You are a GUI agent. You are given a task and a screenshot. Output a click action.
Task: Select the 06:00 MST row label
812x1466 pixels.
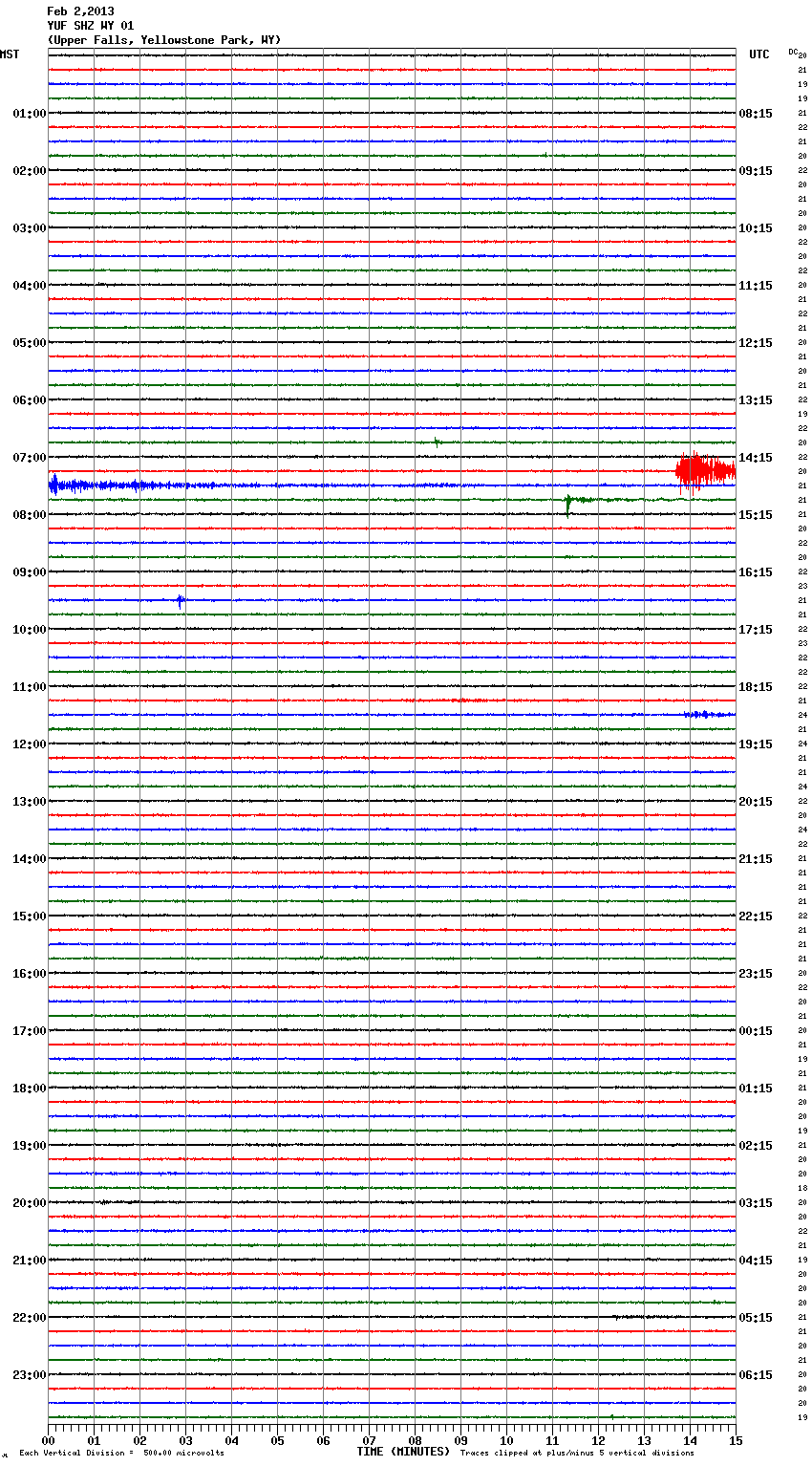[30, 400]
